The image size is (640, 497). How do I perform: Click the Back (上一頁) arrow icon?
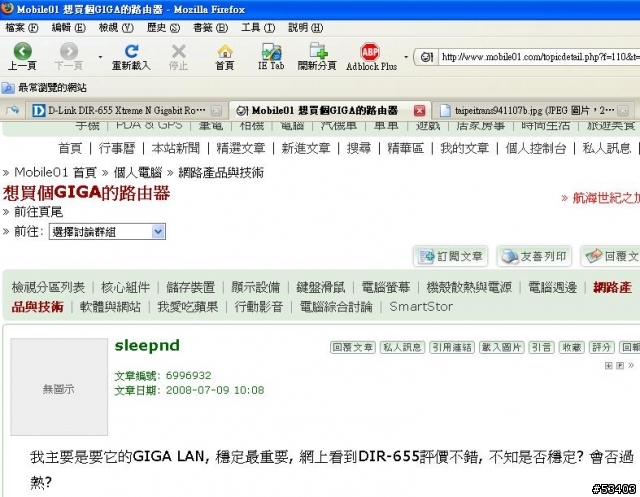tap(22, 51)
